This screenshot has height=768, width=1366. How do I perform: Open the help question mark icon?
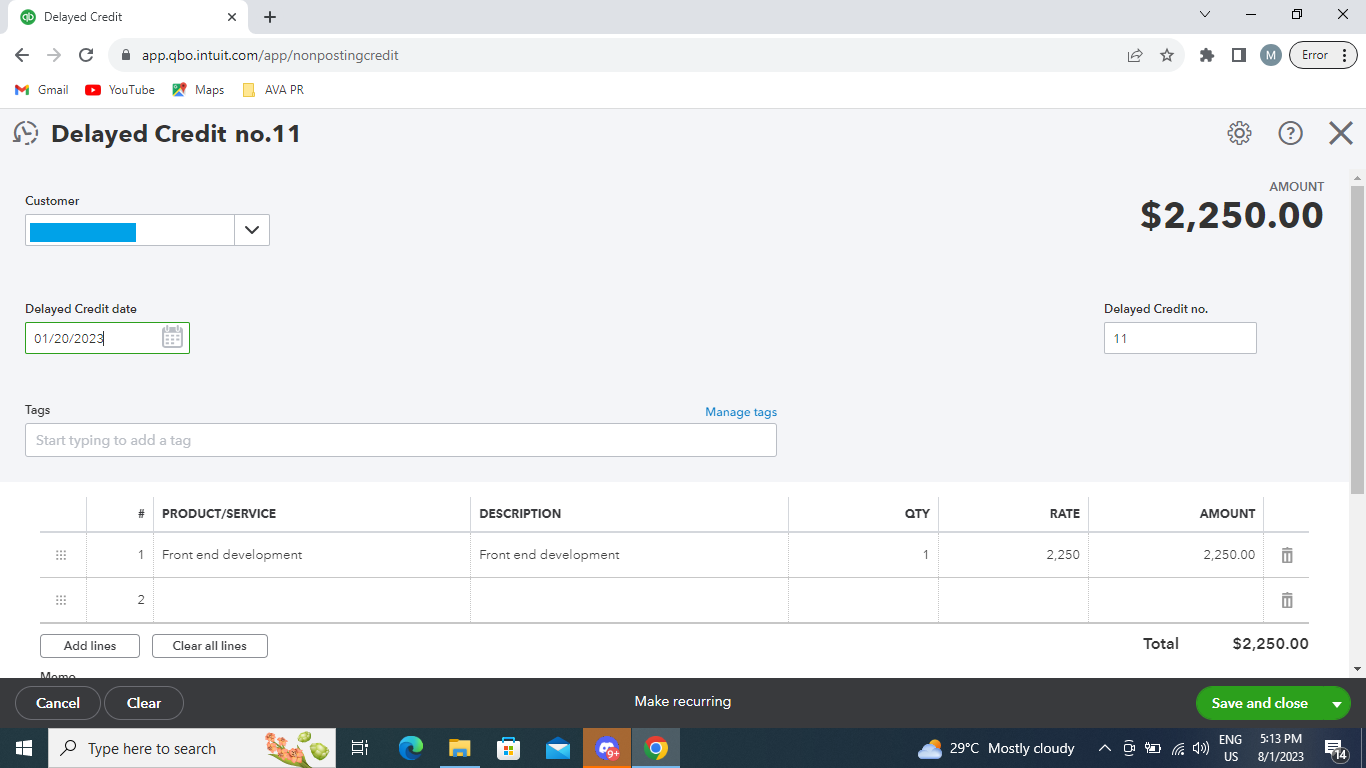point(1291,133)
